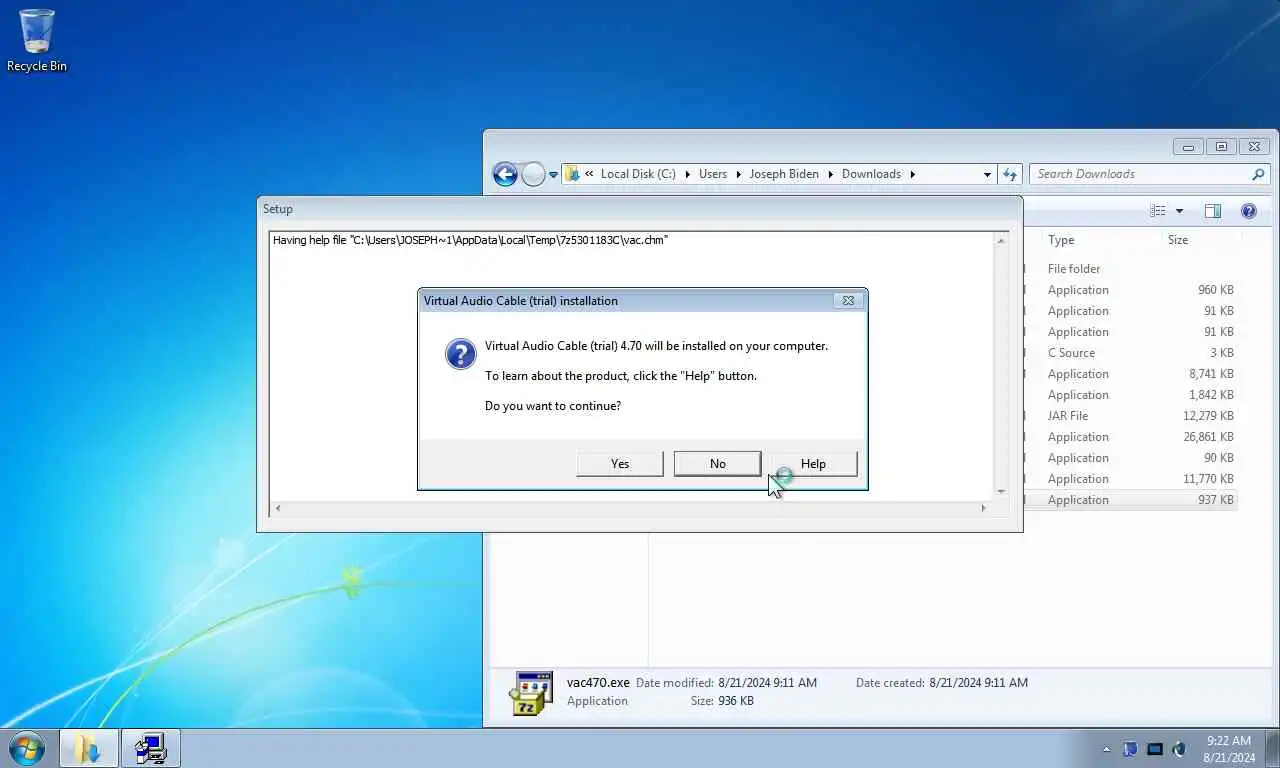Click the volume speaker tray icon
The height and width of the screenshot is (768, 1280).
pos(1179,749)
